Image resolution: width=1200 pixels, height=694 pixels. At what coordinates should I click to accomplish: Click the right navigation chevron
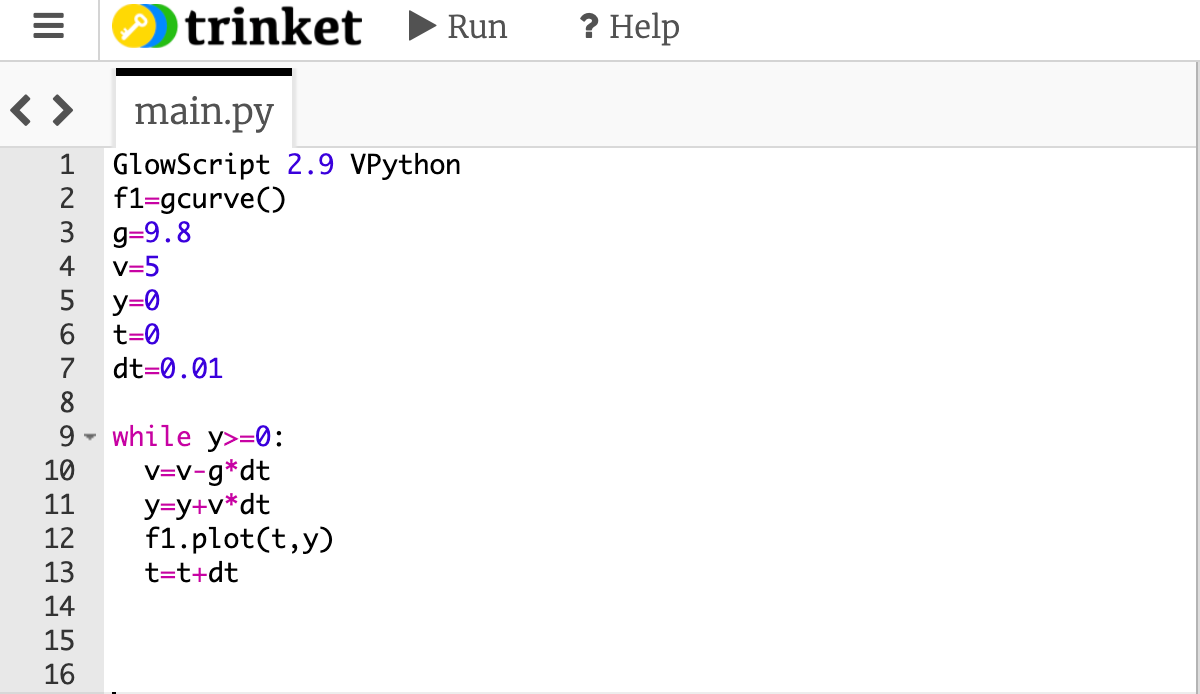coord(62,110)
